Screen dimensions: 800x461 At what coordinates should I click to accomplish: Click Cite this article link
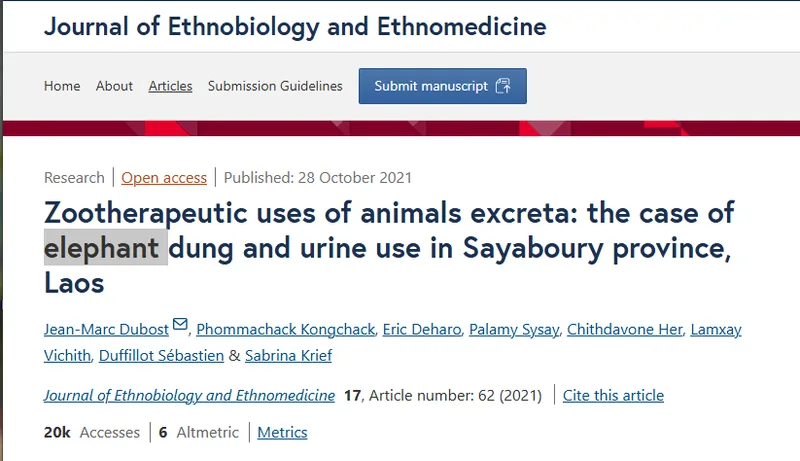tap(613, 396)
